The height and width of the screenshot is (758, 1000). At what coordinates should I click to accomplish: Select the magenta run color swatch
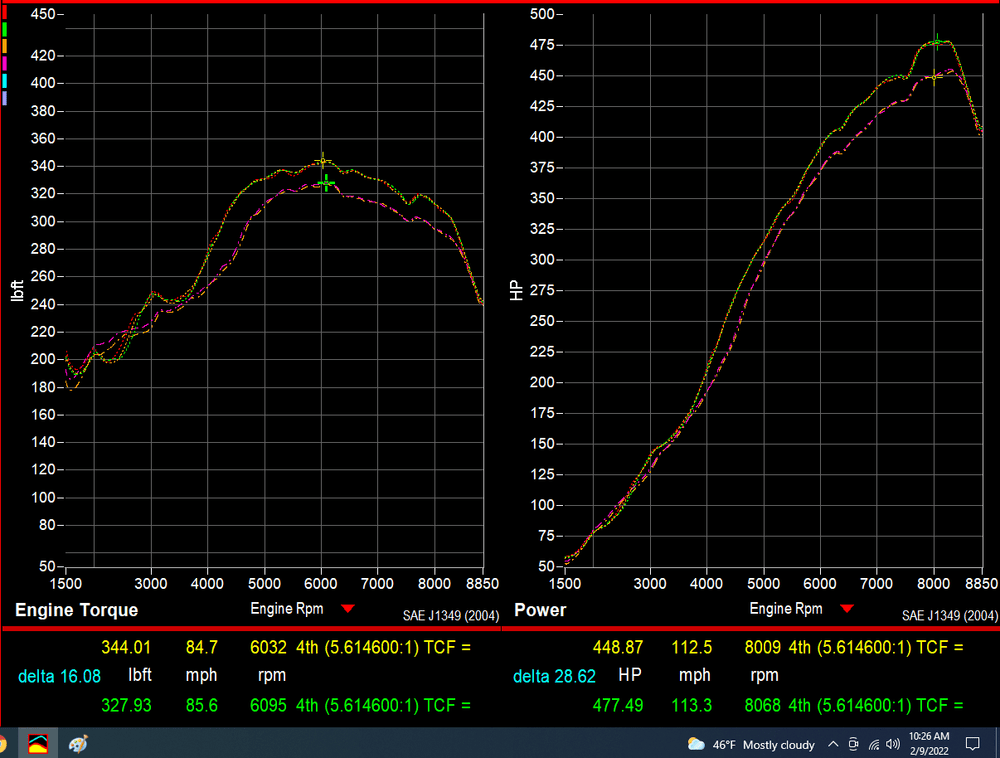[5, 63]
